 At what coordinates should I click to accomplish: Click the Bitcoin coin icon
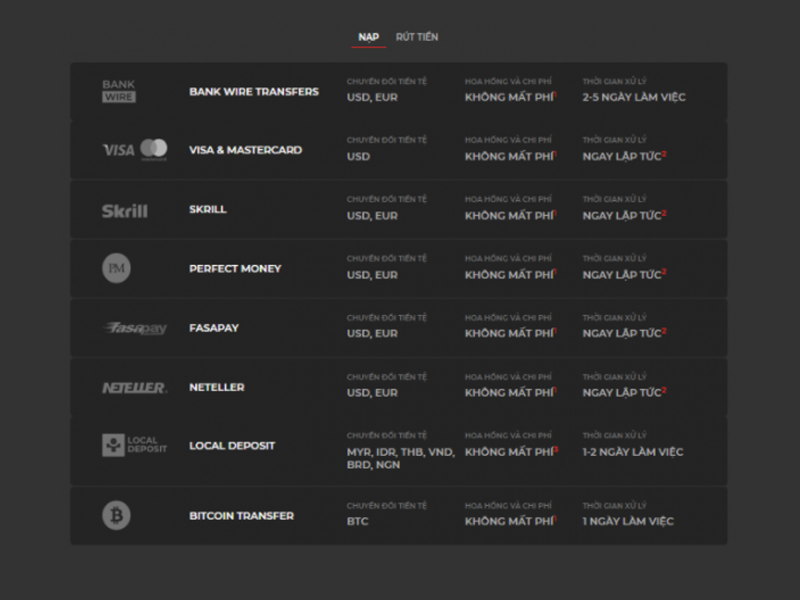pyautogui.click(x=116, y=515)
